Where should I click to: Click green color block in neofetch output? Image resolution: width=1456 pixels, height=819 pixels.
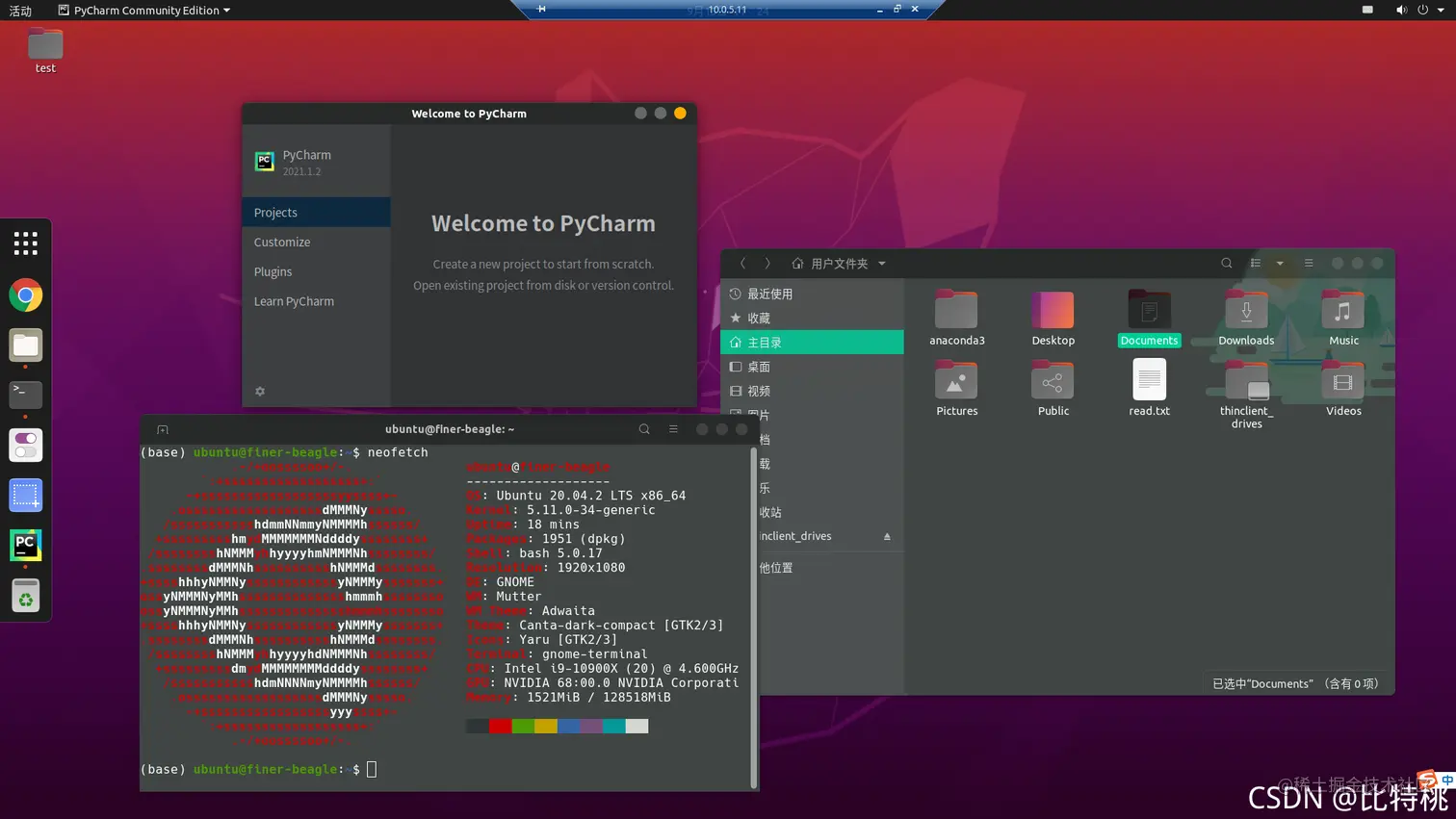523,726
